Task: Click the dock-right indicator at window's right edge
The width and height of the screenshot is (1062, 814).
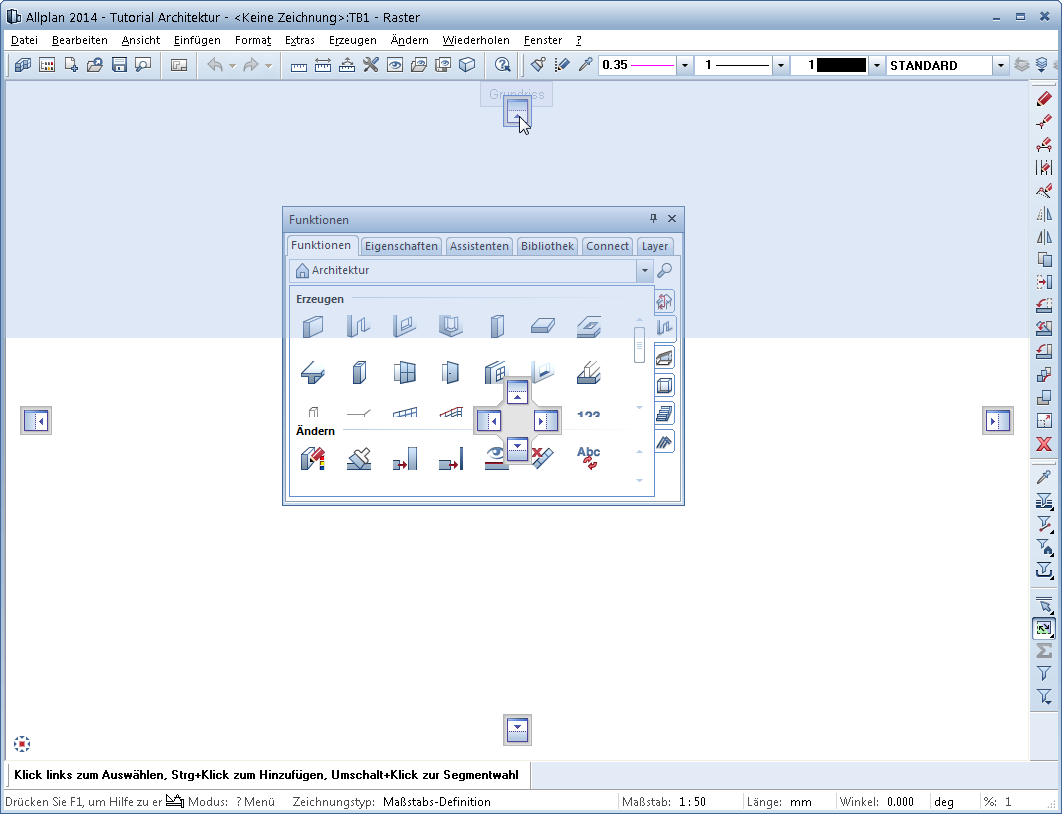Action: [998, 421]
